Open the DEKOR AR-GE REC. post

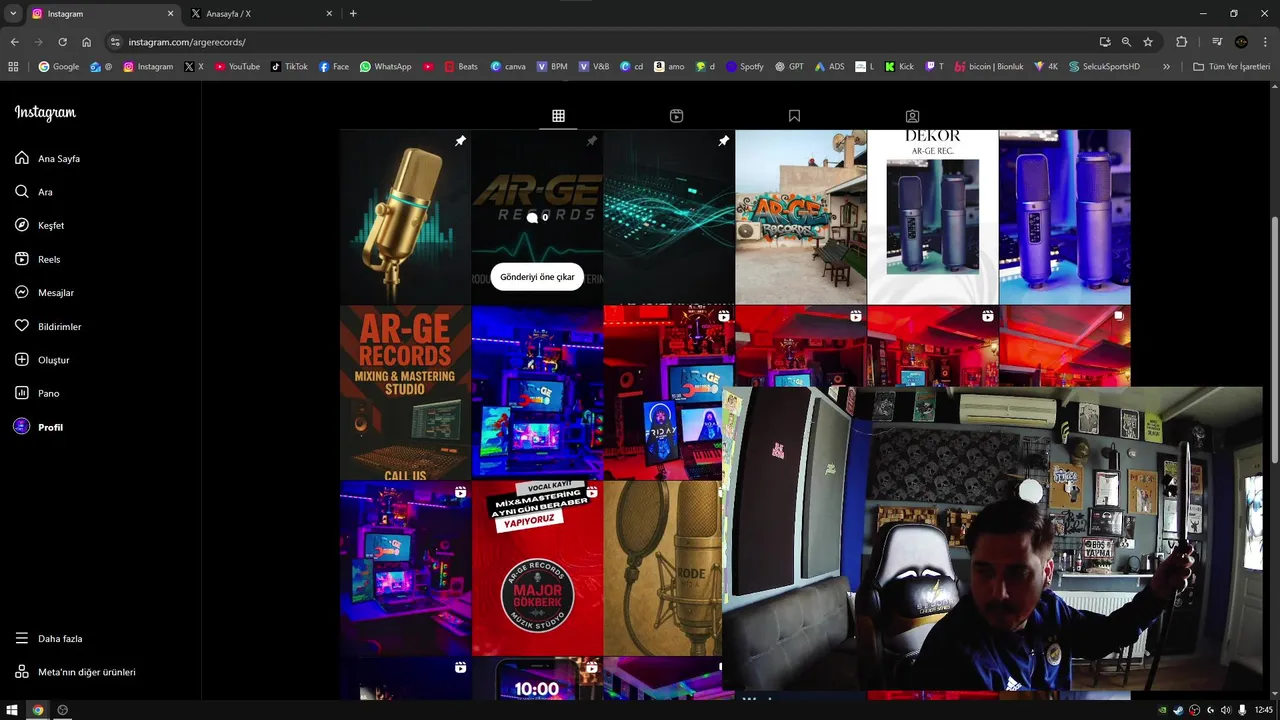pos(933,217)
